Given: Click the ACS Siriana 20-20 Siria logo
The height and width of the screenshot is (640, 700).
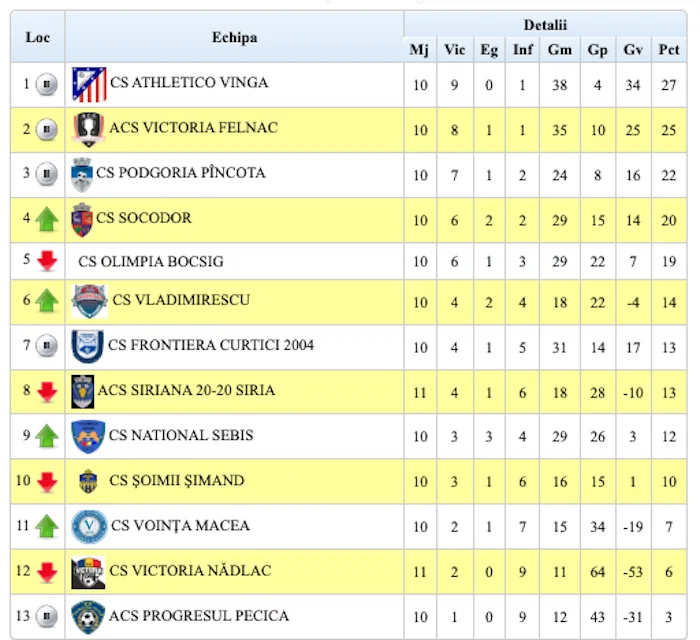Looking at the screenshot, I should [x=82, y=391].
